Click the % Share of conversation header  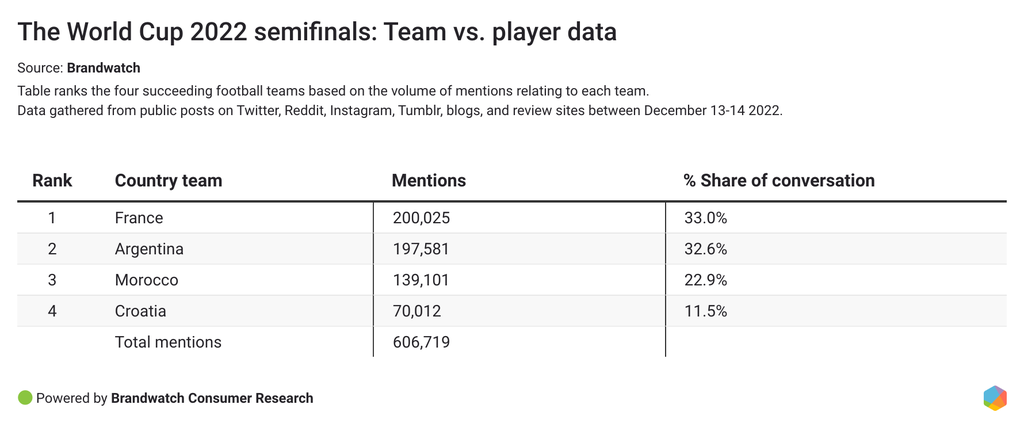779,181
